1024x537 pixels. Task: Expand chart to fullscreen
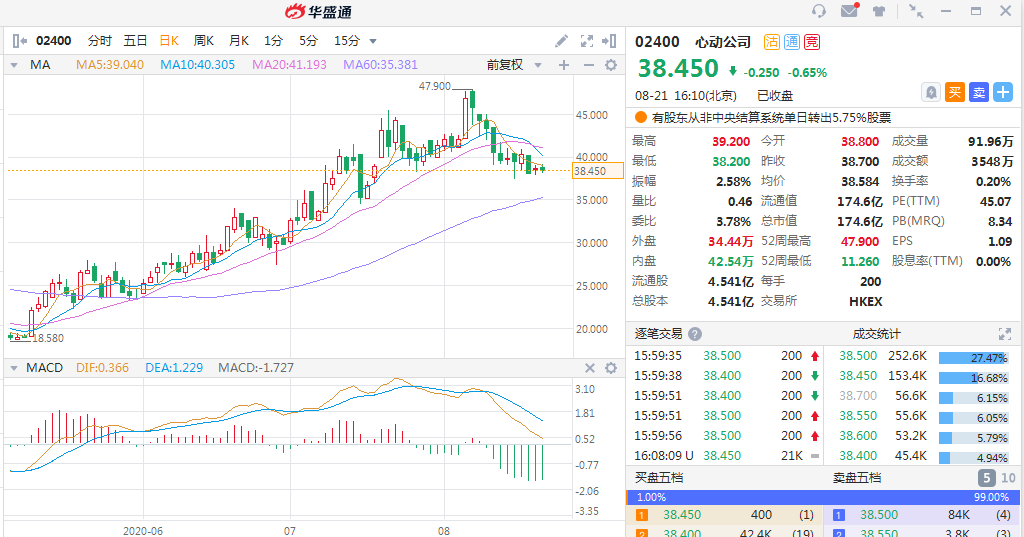(x=586, y=41)
